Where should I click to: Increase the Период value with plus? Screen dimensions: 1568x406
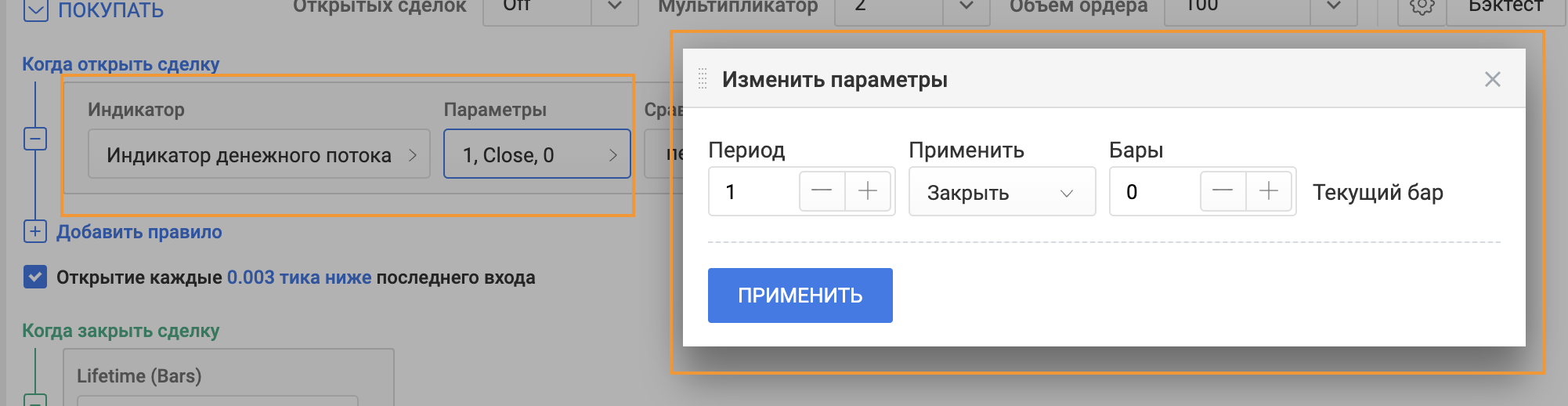[868, 191]
